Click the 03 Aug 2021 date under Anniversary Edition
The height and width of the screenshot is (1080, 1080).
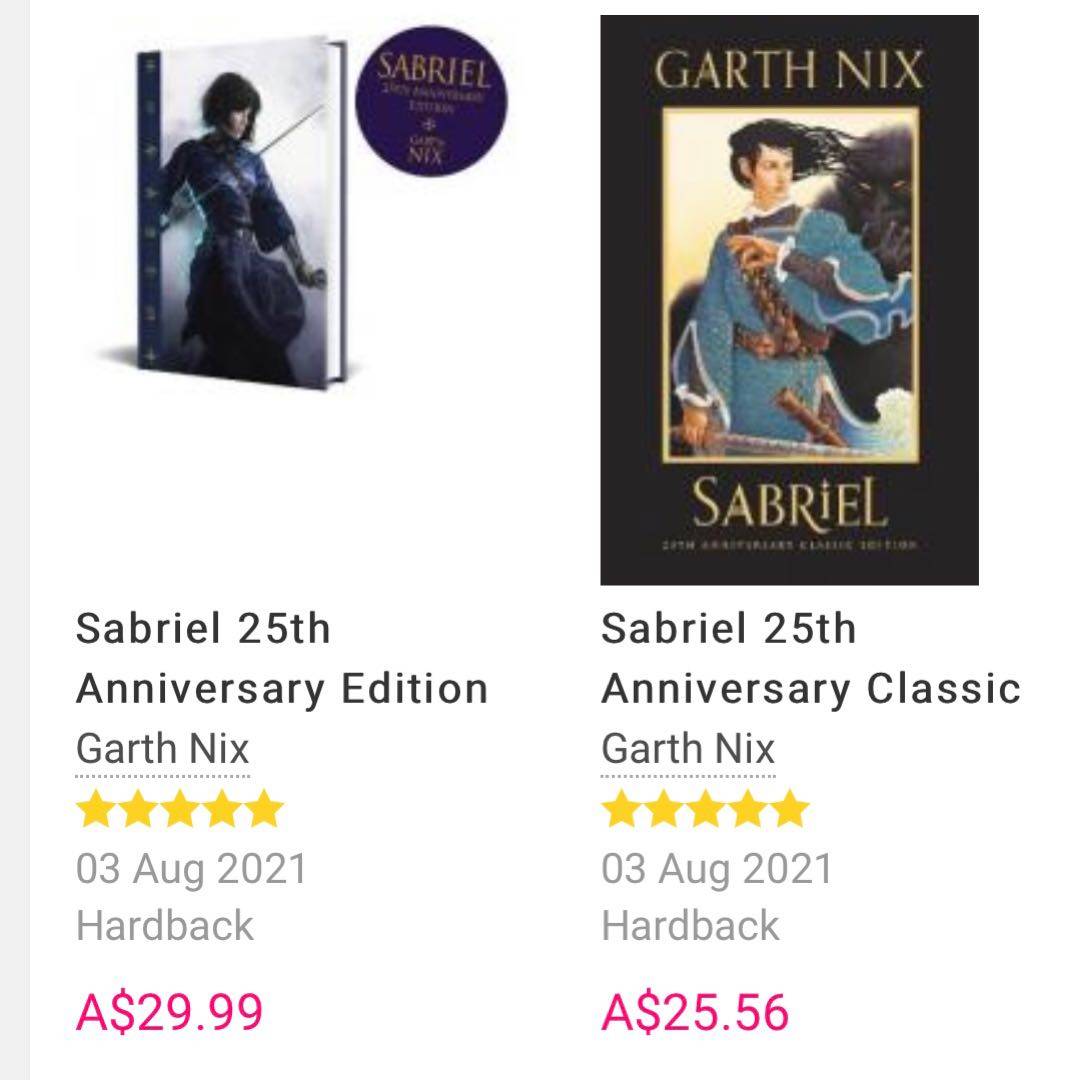point(192,868)
